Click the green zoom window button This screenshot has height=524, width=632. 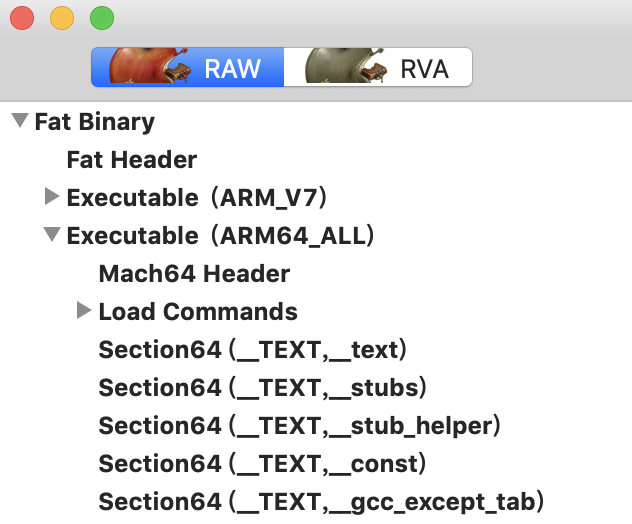[102, 18]
